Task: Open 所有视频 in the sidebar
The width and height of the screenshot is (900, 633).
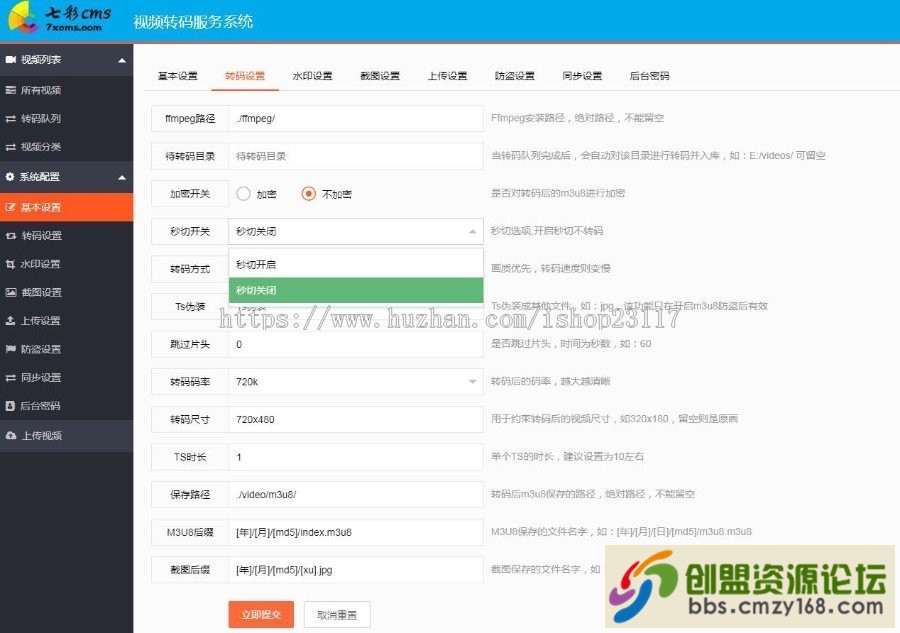Action: pos(67,90)
